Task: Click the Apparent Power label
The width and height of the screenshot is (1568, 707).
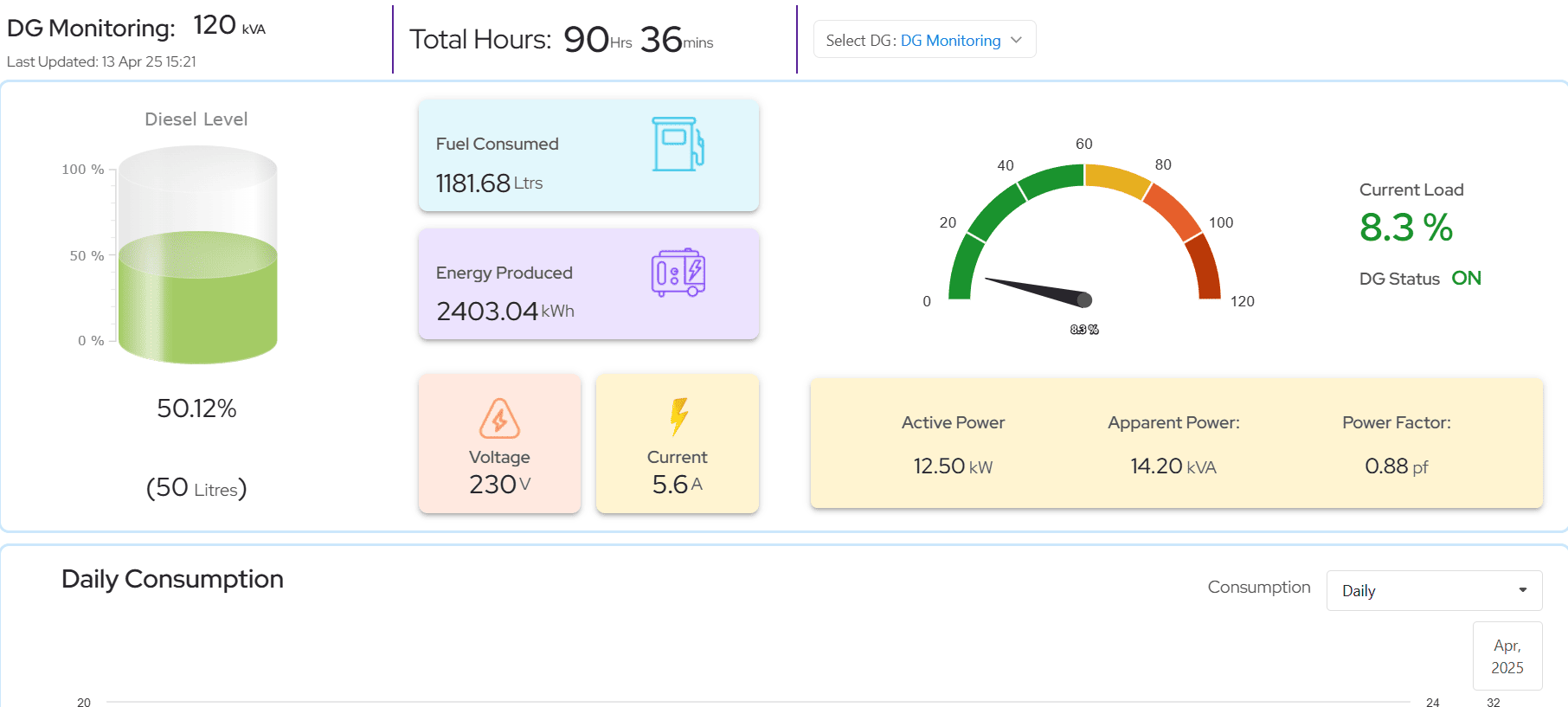Action: 1173,422
